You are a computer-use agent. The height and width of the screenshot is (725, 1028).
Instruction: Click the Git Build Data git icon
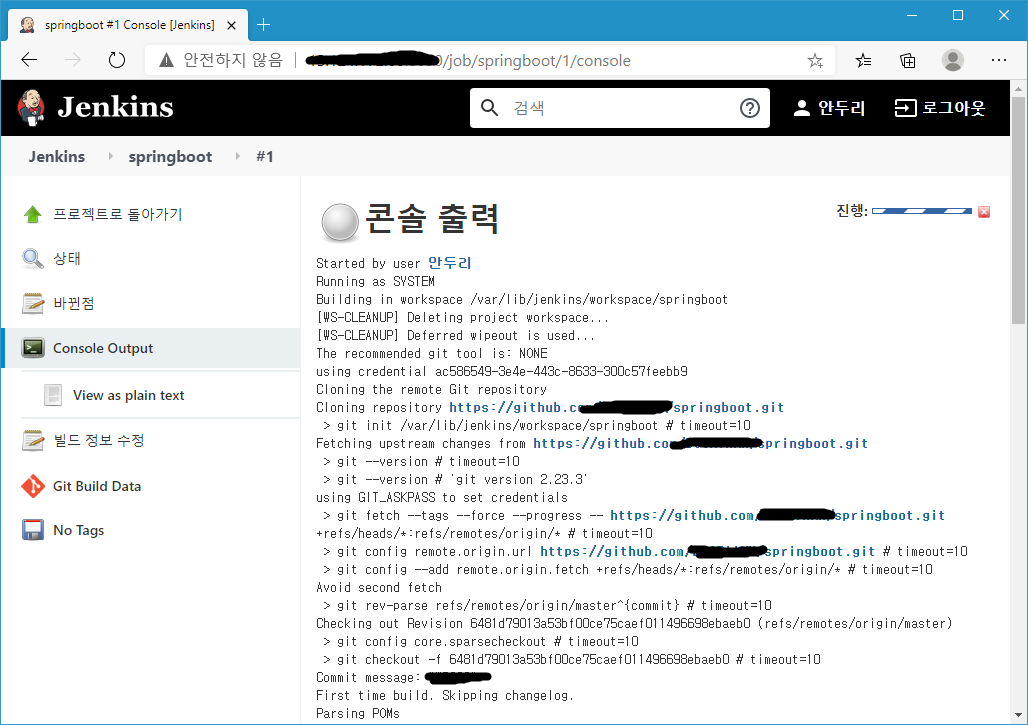33,486
